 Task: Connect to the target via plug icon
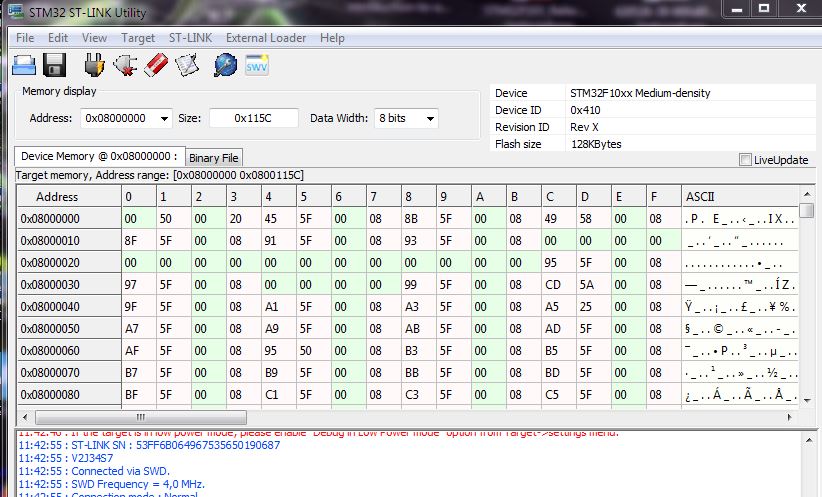pyautogui.click(x=94, y=65)
